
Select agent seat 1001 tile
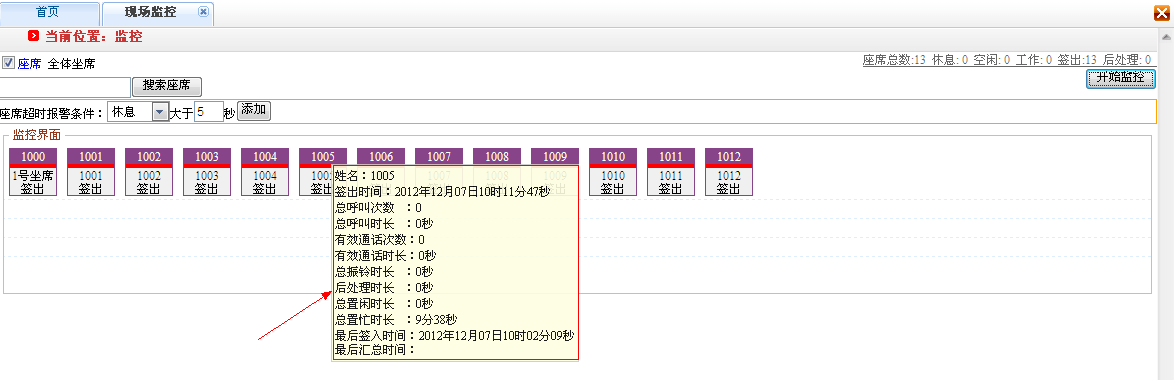point(91,172)
